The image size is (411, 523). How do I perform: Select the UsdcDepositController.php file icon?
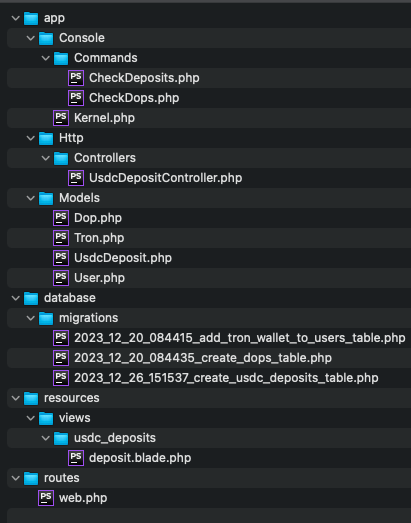pos(76,178)
